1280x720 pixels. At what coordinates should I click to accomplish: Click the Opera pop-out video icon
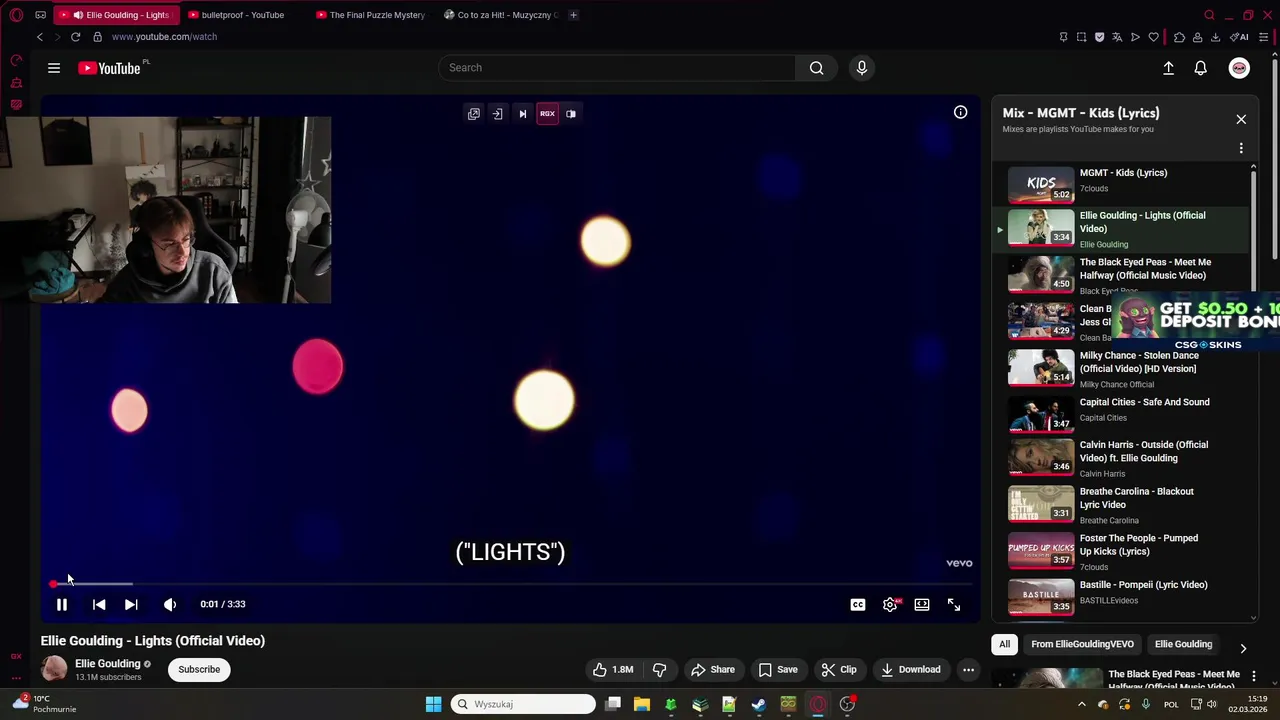point(474,113)
